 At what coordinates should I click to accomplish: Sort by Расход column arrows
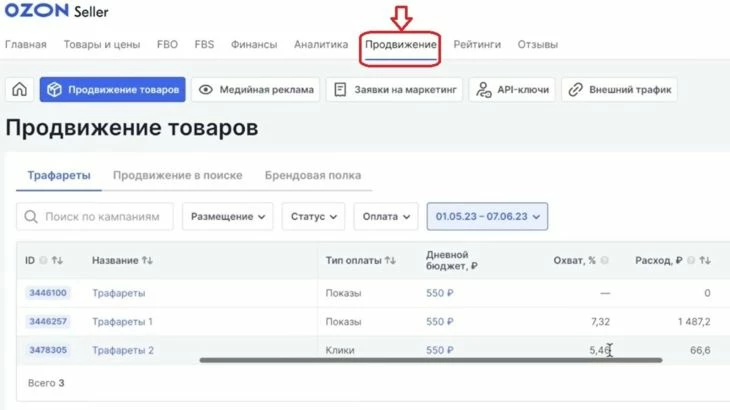coord(705,260)
